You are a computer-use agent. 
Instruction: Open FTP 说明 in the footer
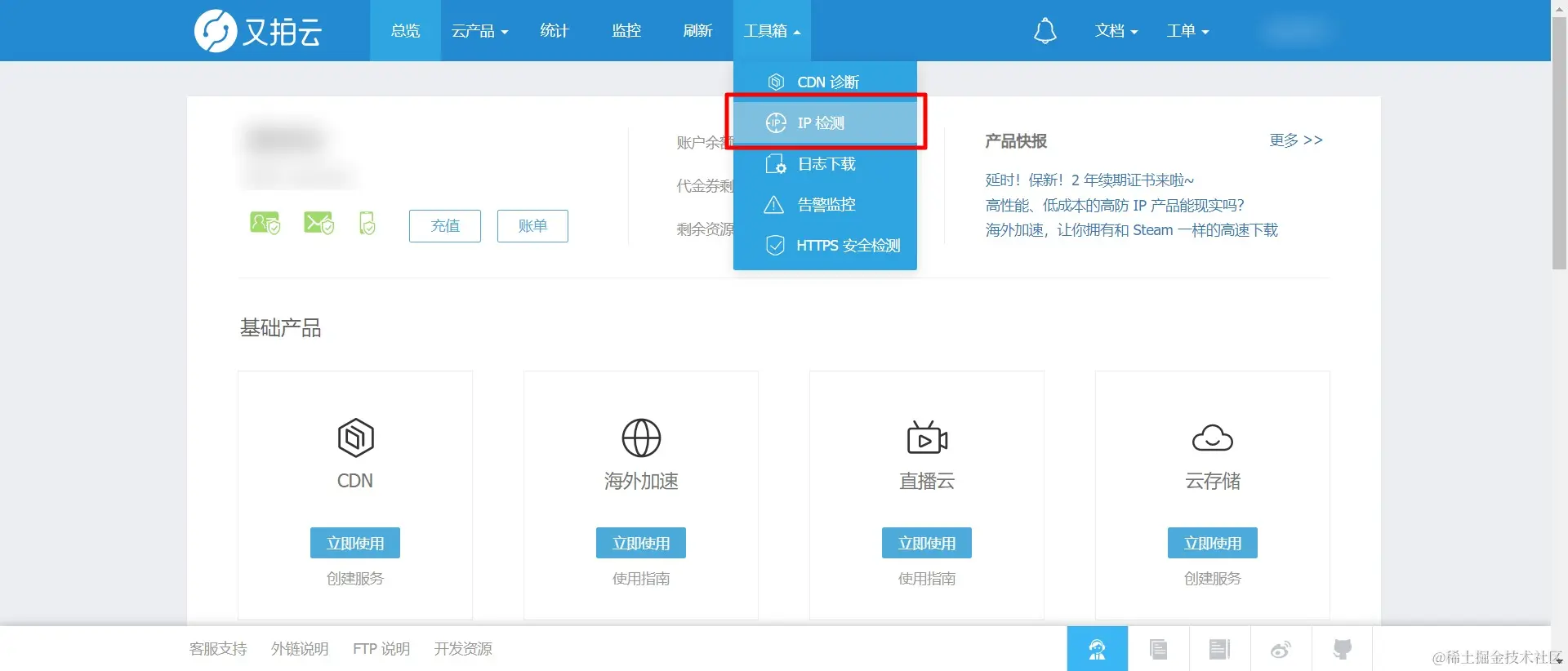click(x=381, y=649)
